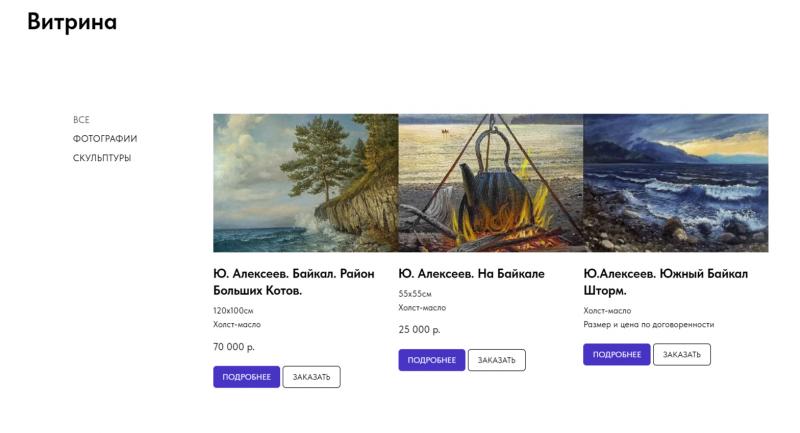Click the kettle over campfire painting
Image resolution: width=800 pixels, height=433 pixels.
[490, 183]
